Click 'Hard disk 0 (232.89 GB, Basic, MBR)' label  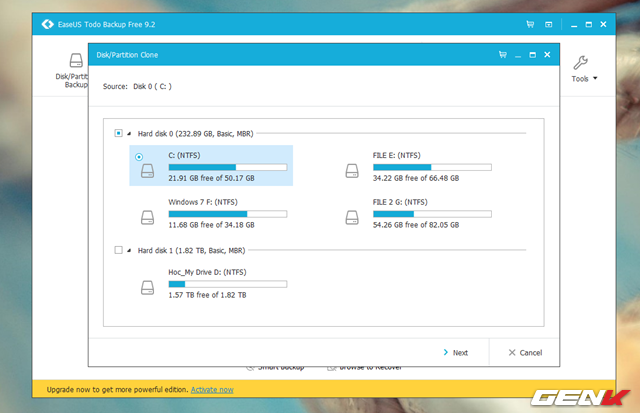coord(196,133)
